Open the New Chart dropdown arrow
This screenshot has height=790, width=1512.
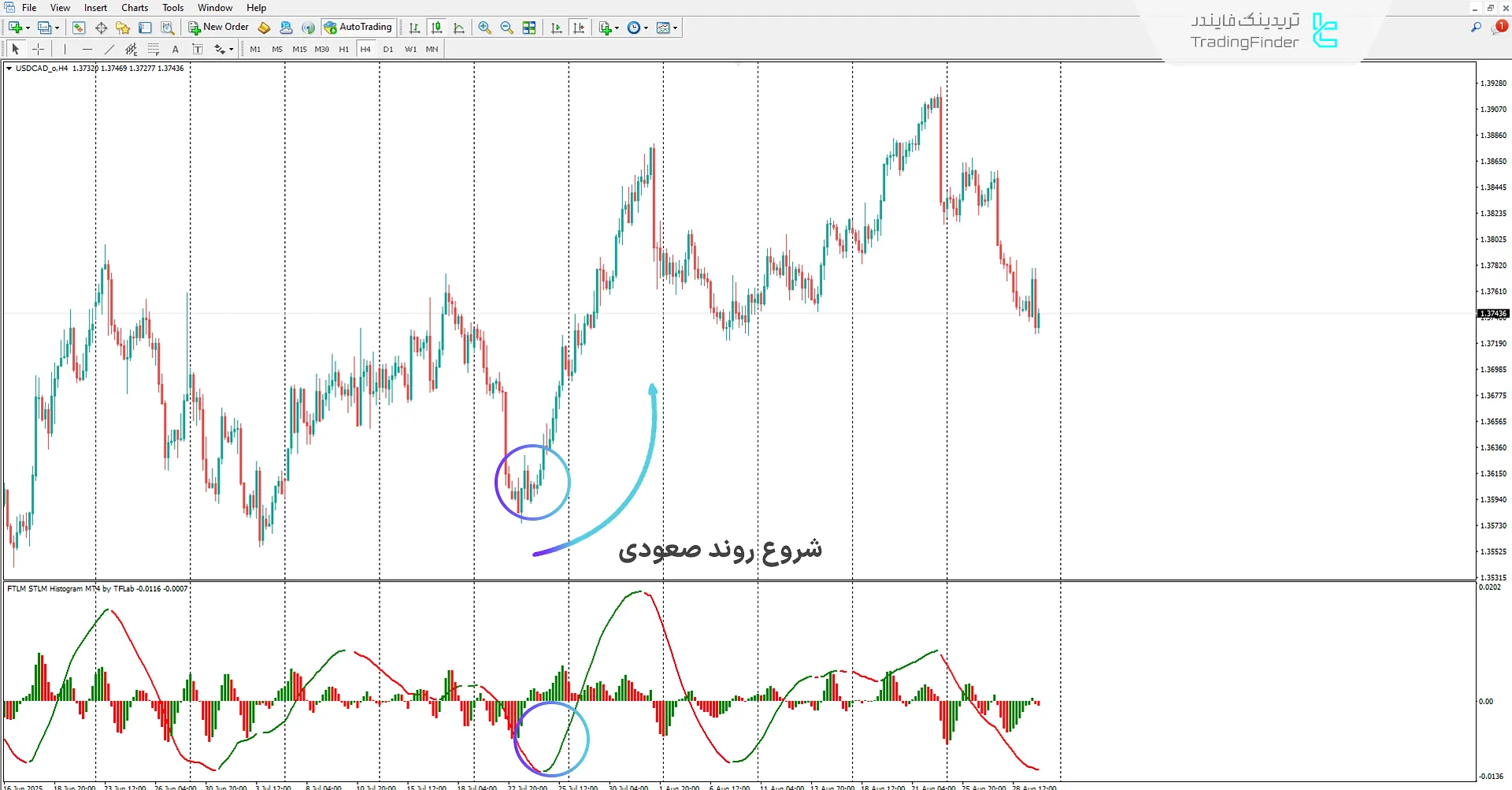(x=26, y=28)
